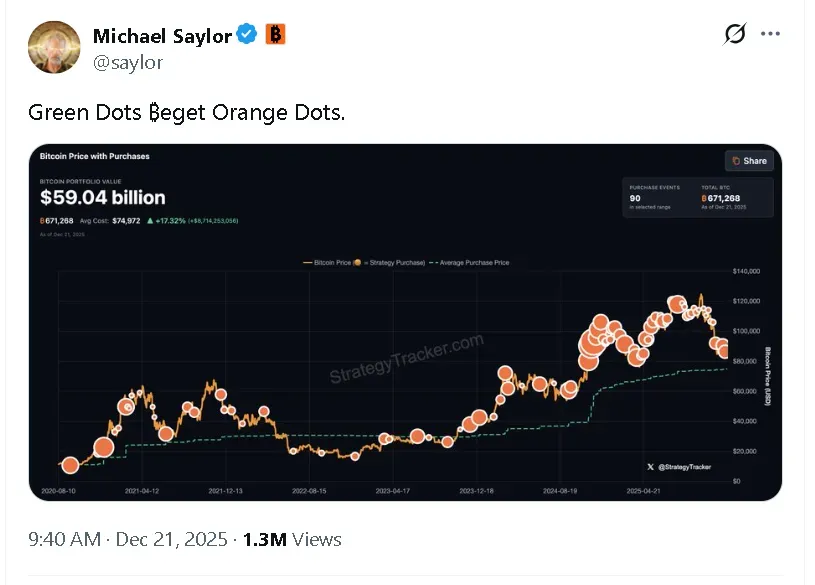
Task: Click the 2020-08-10 date axis label
Action: pyautogui.click(x=61, y=492)
